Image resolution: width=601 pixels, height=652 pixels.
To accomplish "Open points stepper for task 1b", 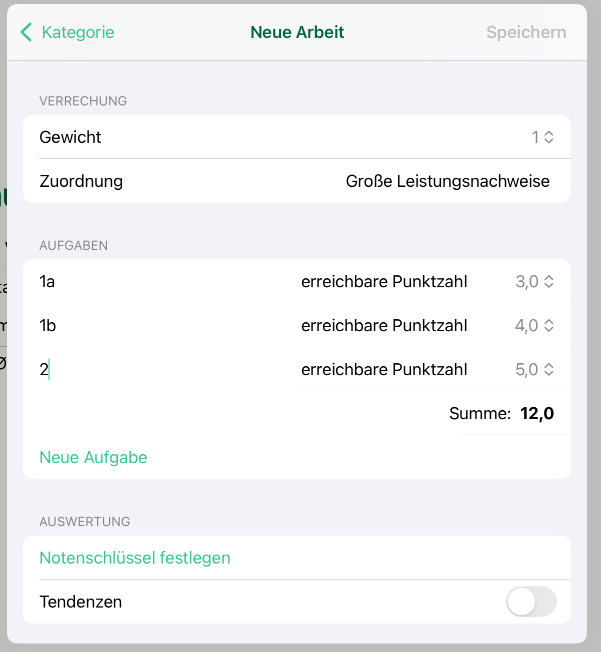I will point(549,325).
